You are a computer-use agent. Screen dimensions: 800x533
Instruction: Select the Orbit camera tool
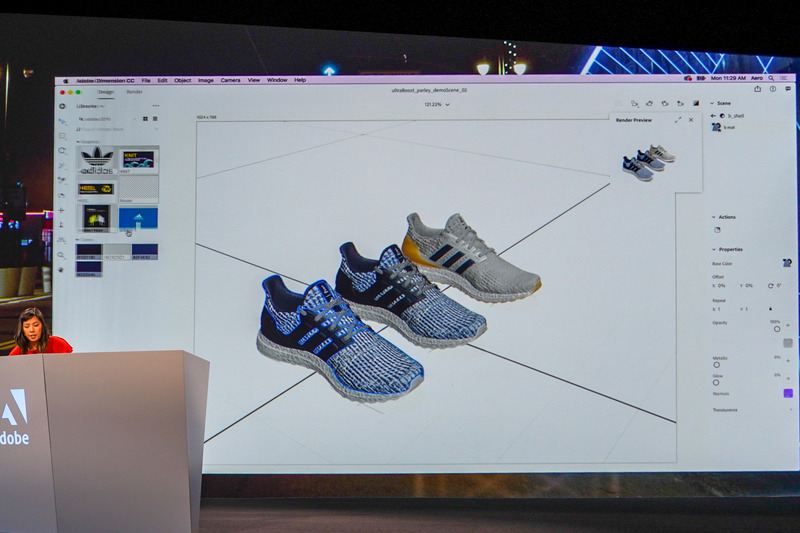coord(62,195)
